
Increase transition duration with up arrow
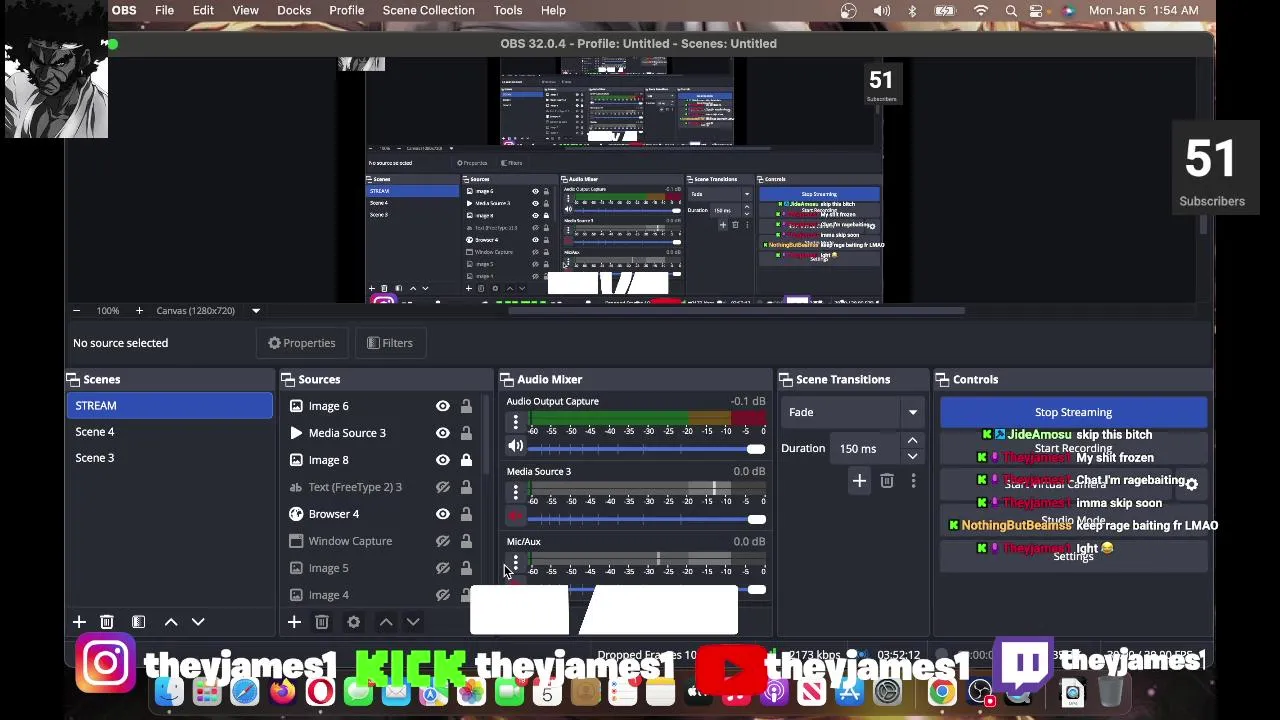(x=912, y=441)
